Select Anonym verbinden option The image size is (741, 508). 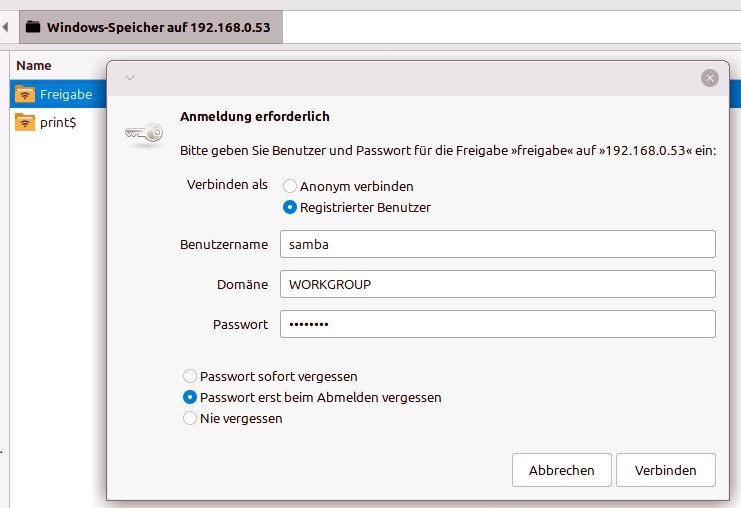290,186
